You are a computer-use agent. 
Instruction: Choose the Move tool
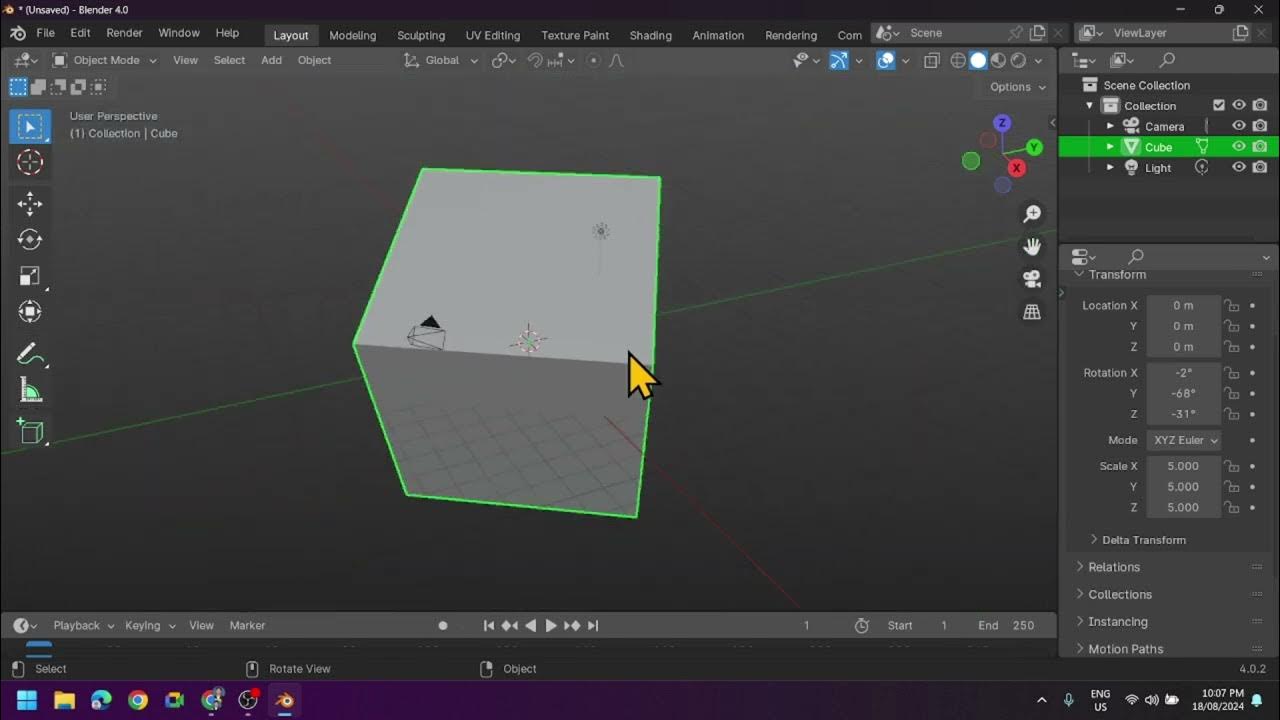click(30, 204)
